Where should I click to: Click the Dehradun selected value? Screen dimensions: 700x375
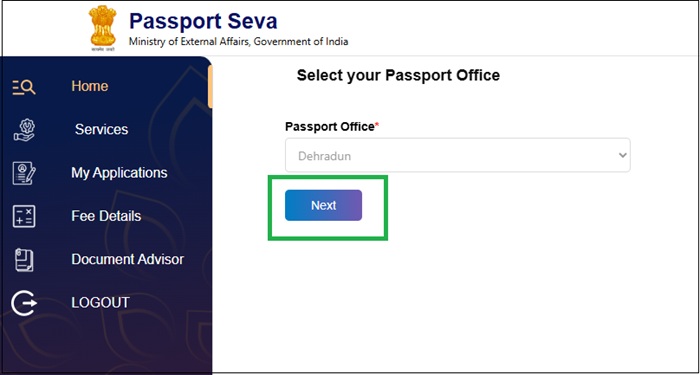(325, 156)
